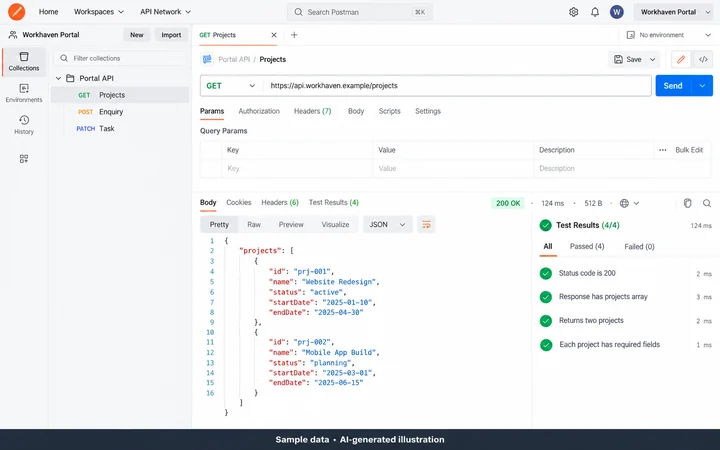Image resolution: width=720 pixels, height=450 pixels.
Task: Click the Postman logo icon
Action: (x=17, y=11)
